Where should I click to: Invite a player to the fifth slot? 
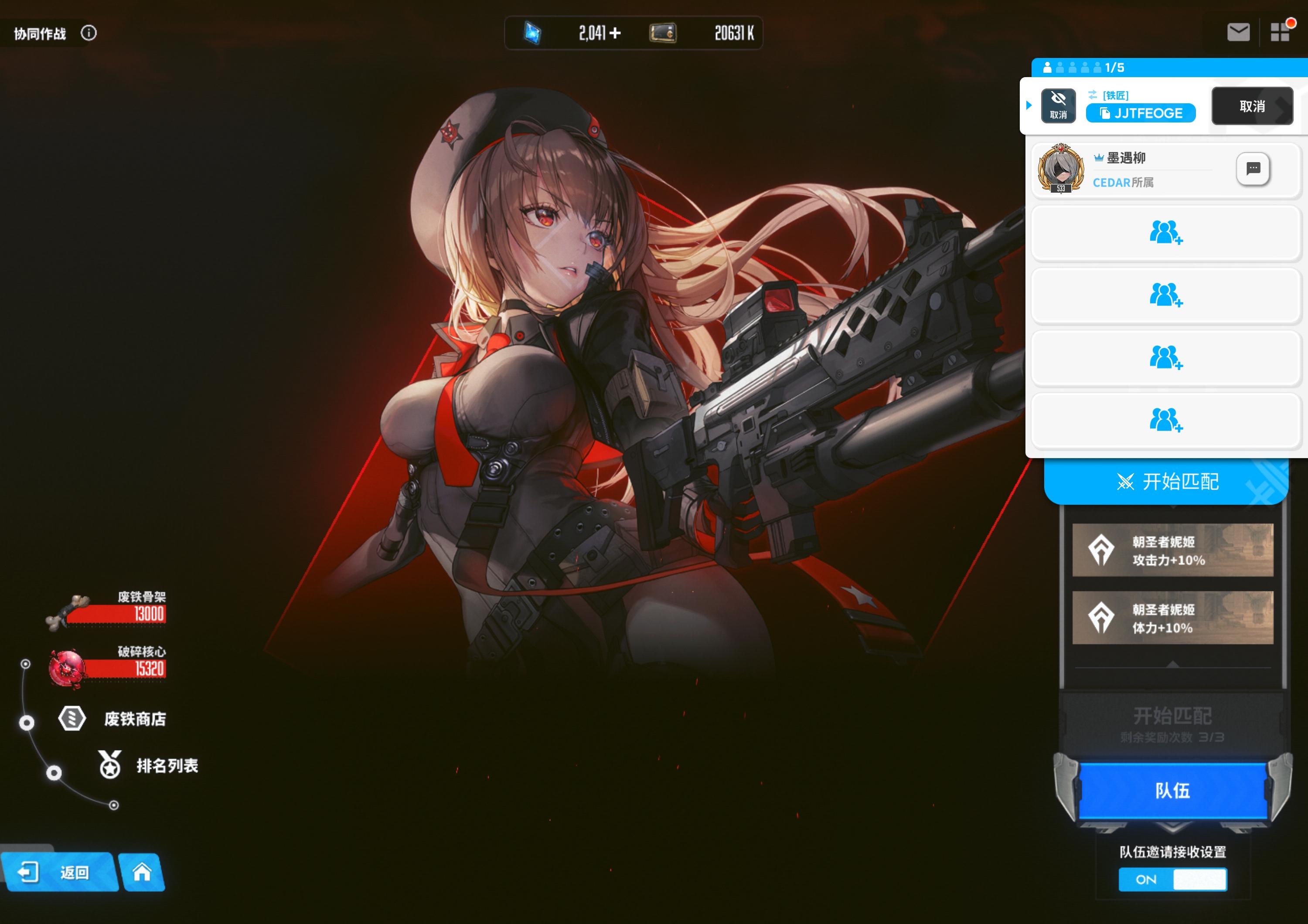tap(1166, 421)
